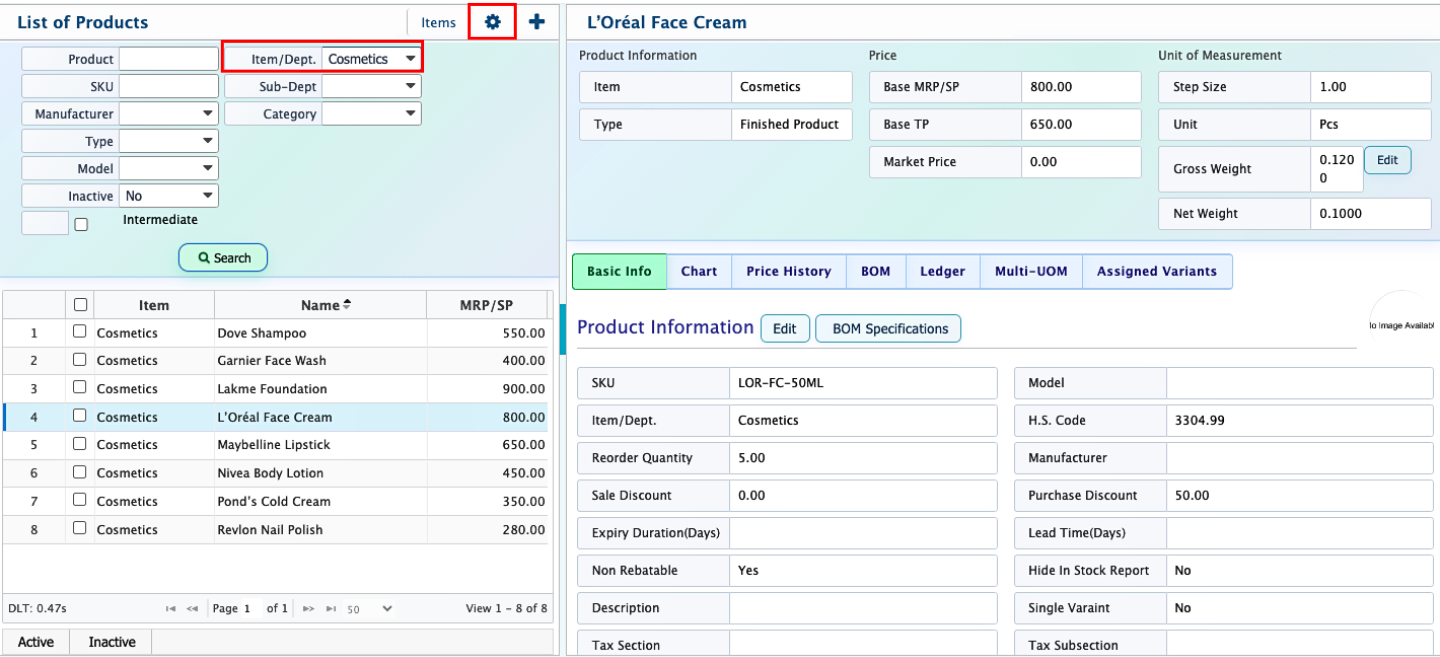1440x657 pixels.
Task: Open the Type filter dropdown
Action: point(169,141)
